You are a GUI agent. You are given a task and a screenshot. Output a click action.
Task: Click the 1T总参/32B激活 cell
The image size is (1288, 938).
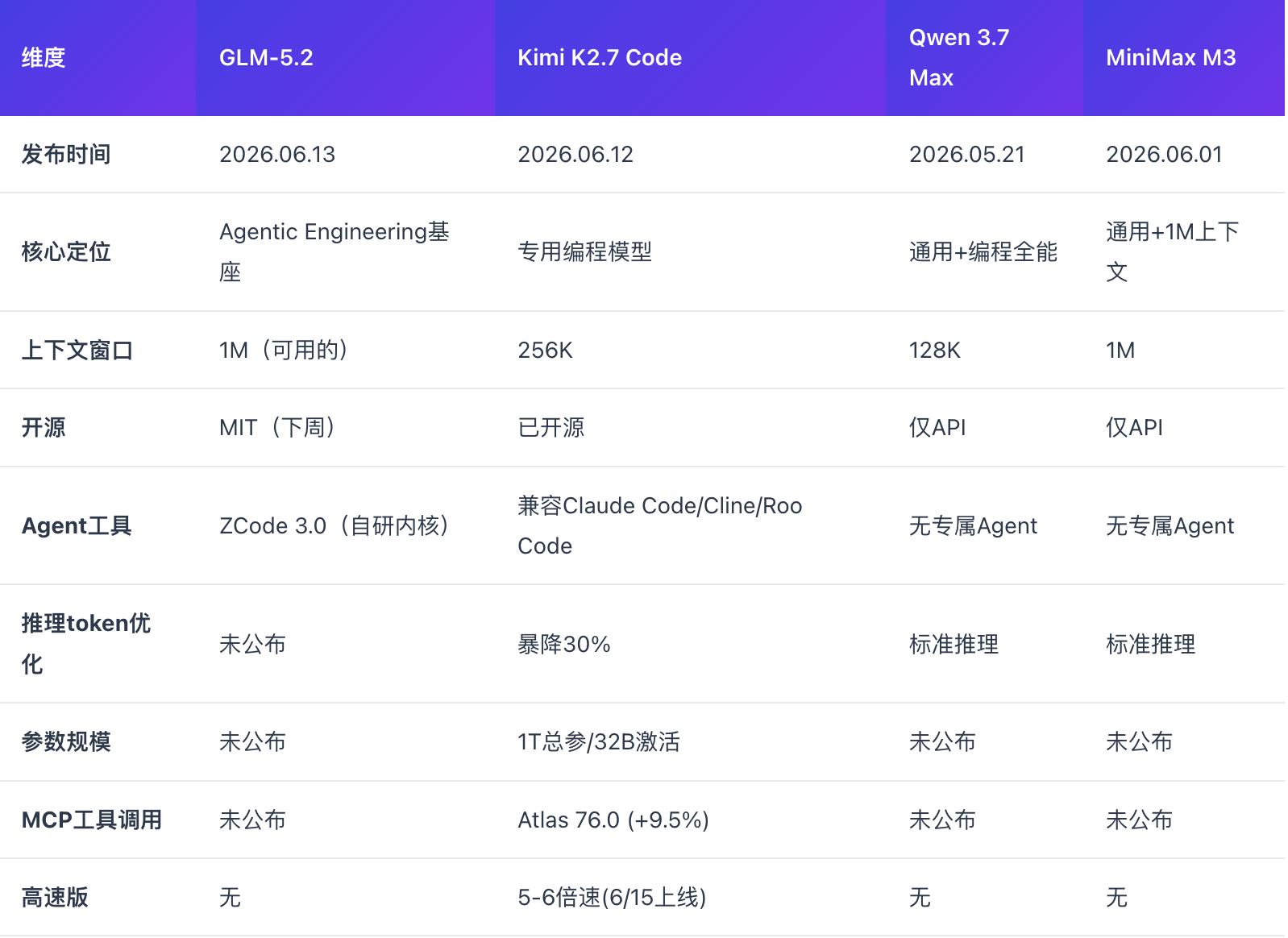599,742
